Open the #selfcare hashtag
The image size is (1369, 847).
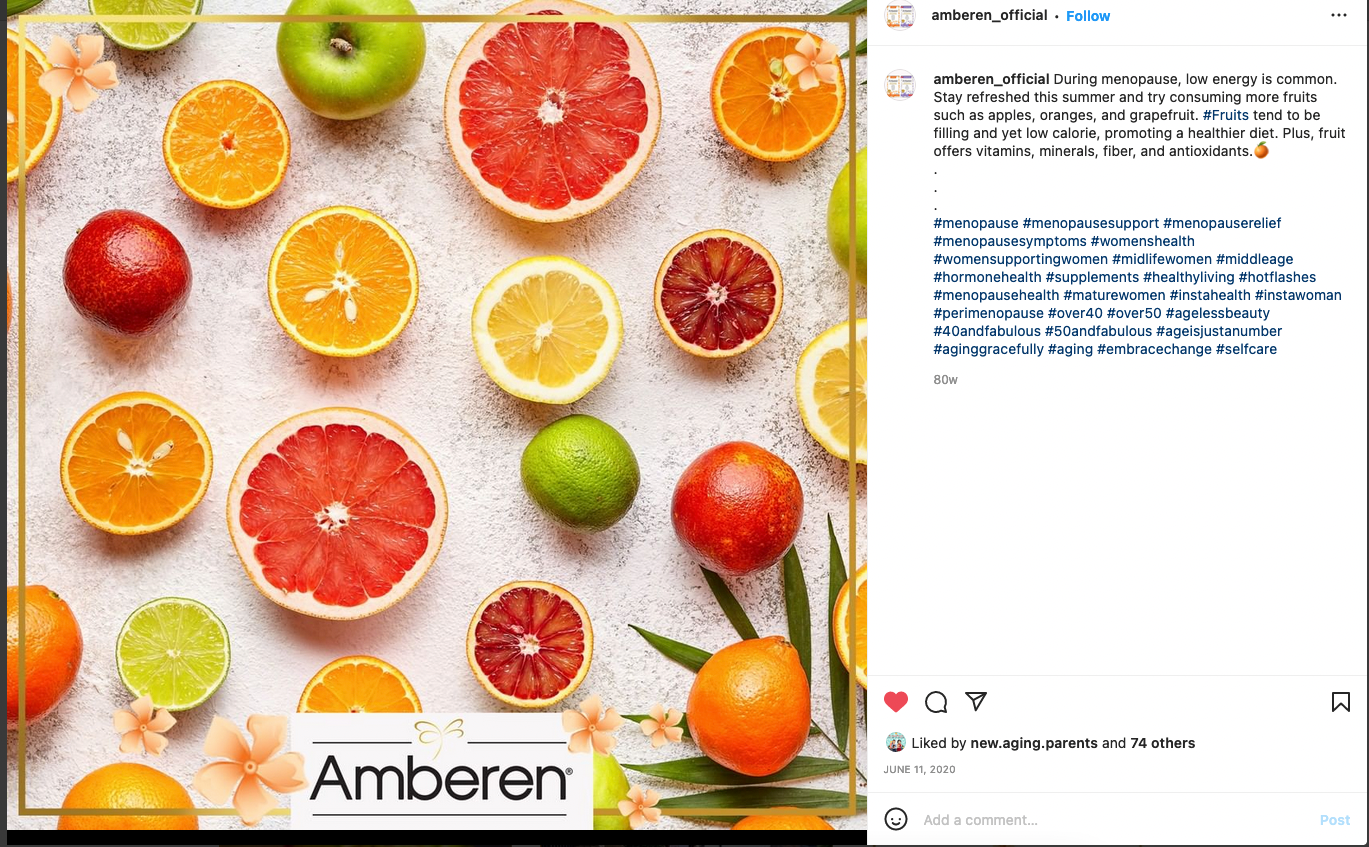tap(1246, 349)
